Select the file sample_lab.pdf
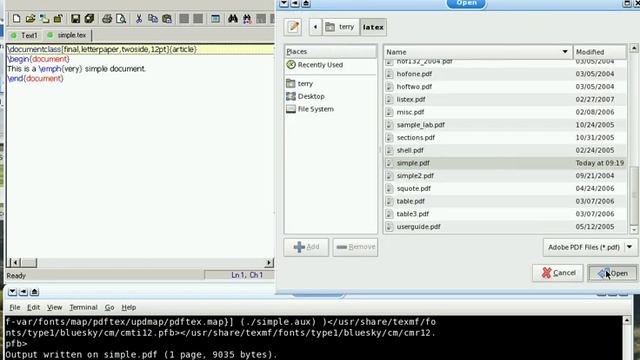Image resolution: width=640 pixels, height=360 pixels. point(505,124)
